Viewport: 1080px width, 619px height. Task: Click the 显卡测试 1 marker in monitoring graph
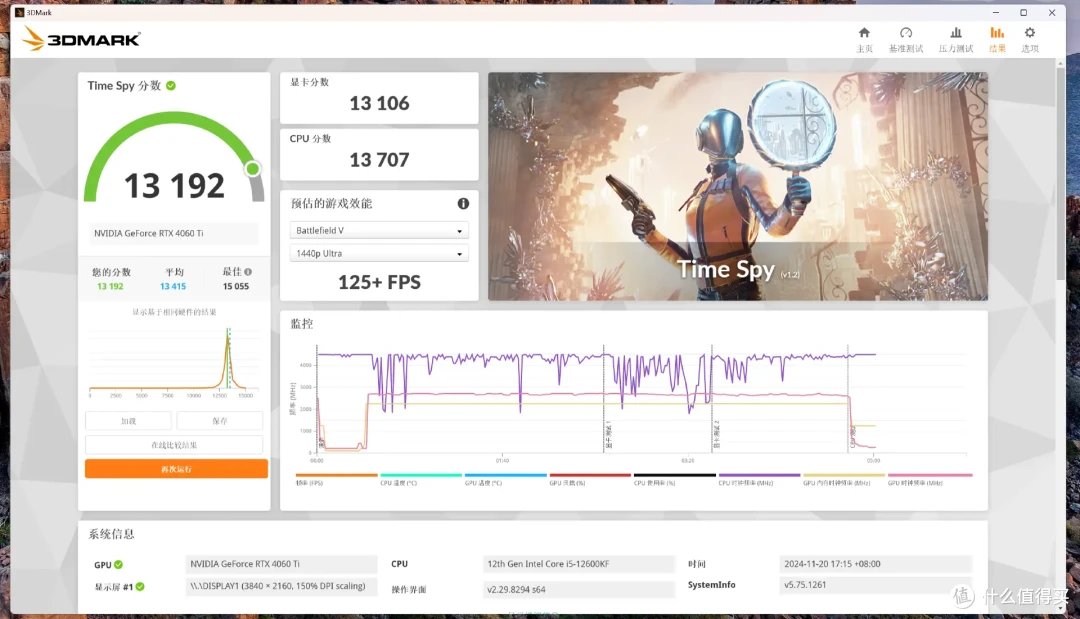click(608, 435)
